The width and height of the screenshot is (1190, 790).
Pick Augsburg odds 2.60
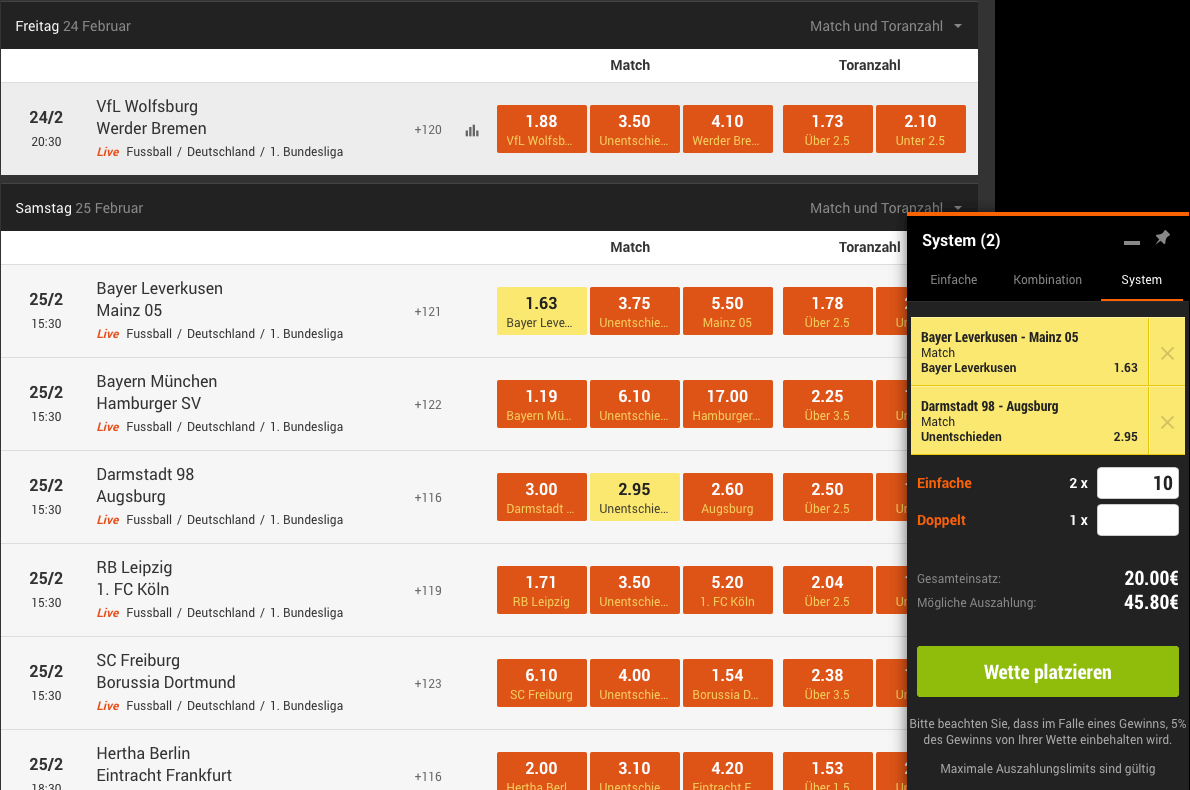[x=727, y=497]
